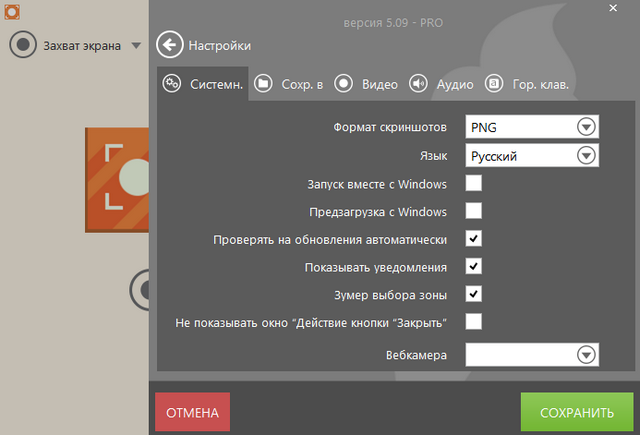Viewport: 640px width, 435px height.
Task: Click the green СОХРАНИТЬ button
Action: click(576, 412)
